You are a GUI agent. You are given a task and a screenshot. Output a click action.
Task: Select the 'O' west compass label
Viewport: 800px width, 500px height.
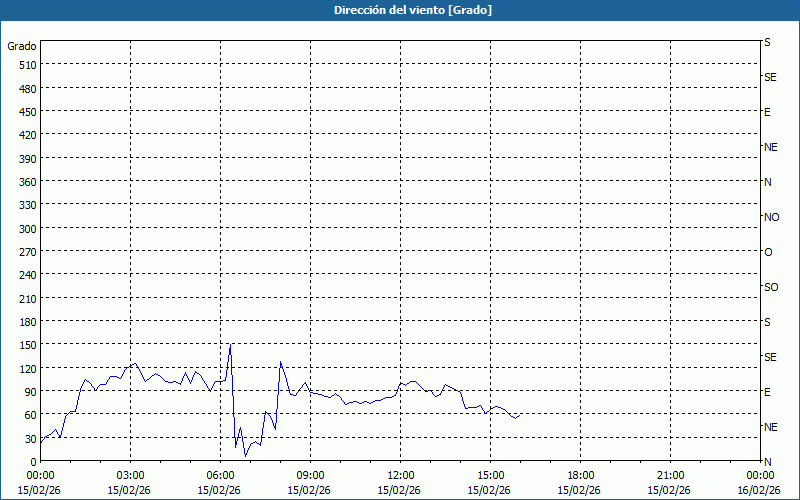pyautogui.click(x=768, y=252)
